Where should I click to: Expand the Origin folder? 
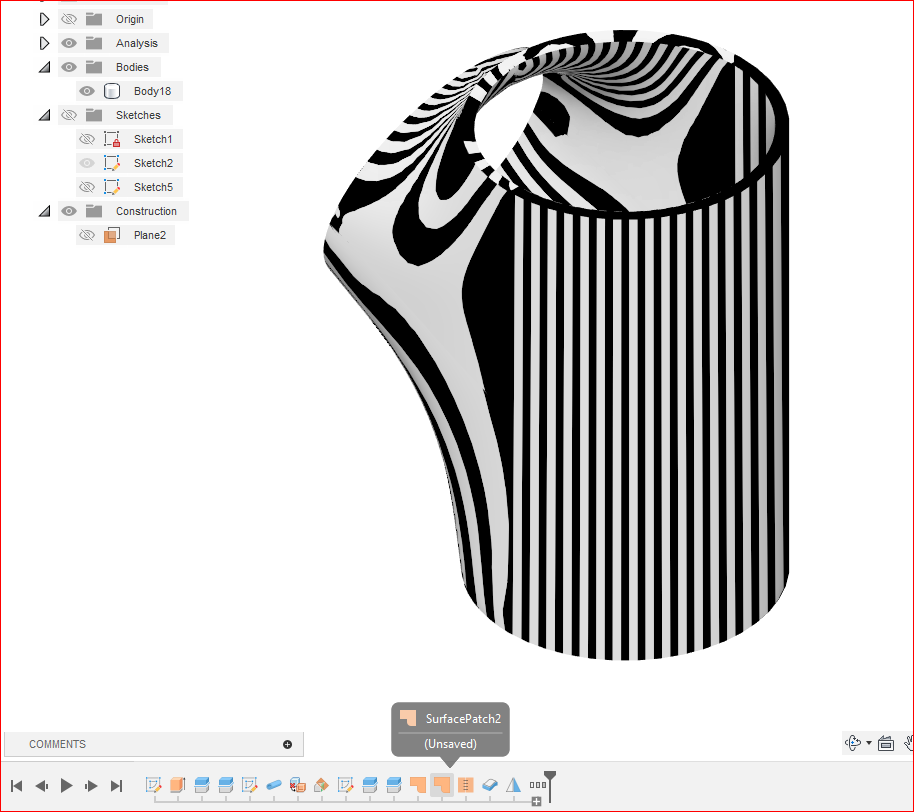coord(44,19)
